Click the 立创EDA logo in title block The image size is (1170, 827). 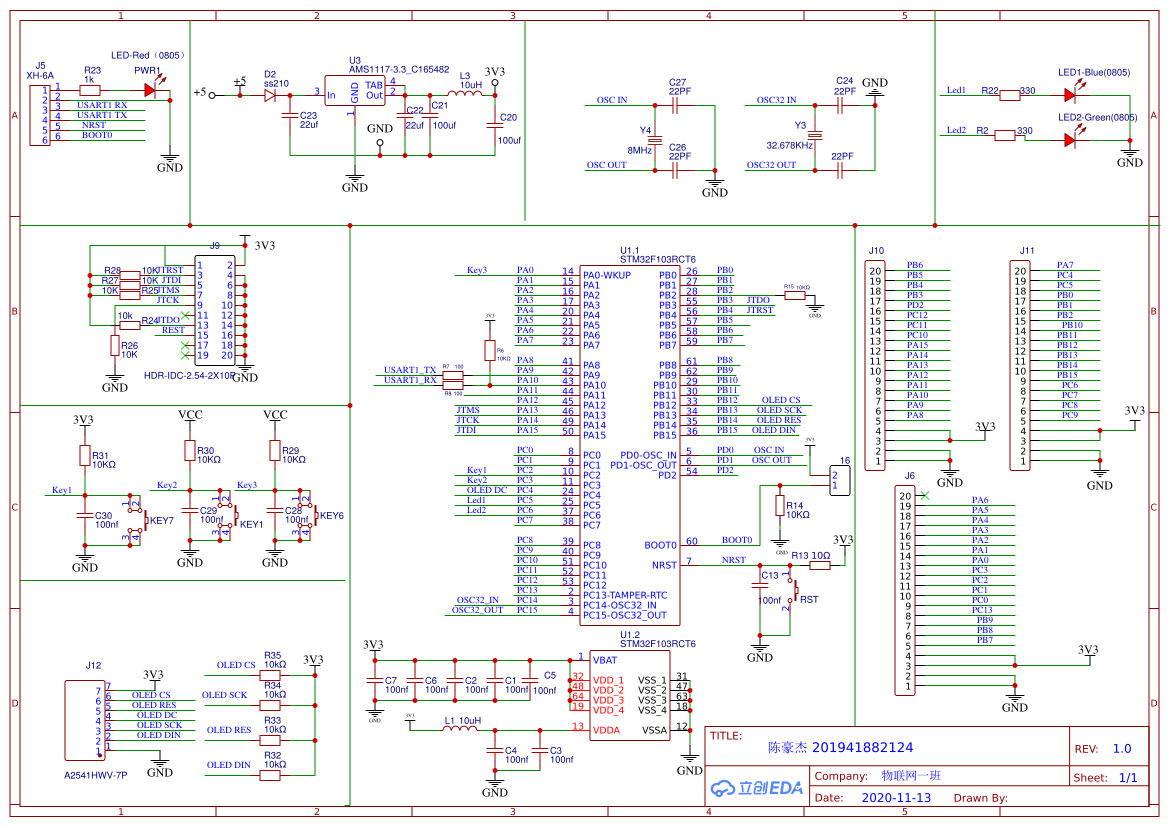point(760,788)
